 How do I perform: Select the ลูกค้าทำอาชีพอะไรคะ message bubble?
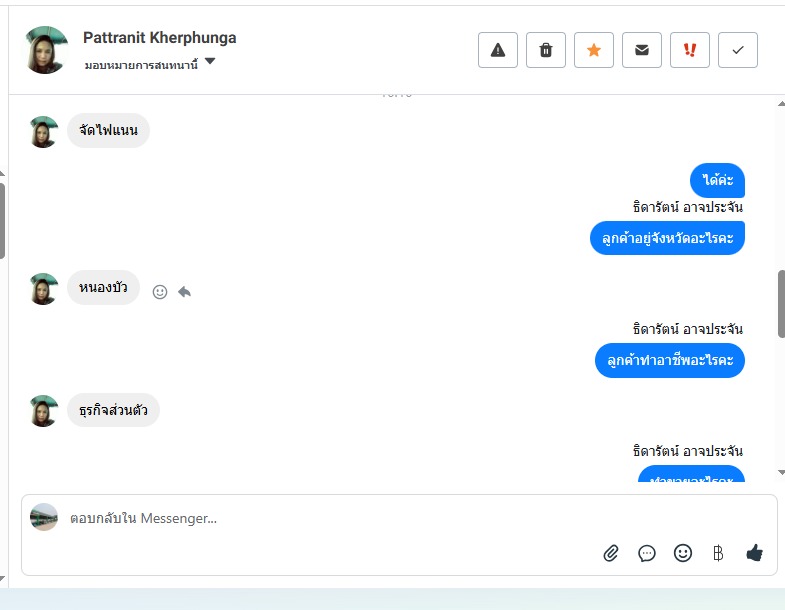tap(670, 360)
